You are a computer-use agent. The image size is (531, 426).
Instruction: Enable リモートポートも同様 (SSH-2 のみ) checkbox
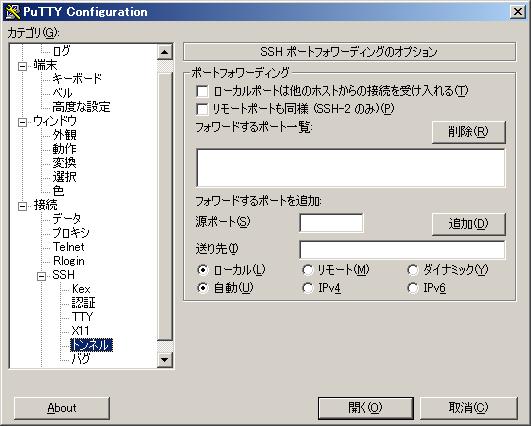202,109
